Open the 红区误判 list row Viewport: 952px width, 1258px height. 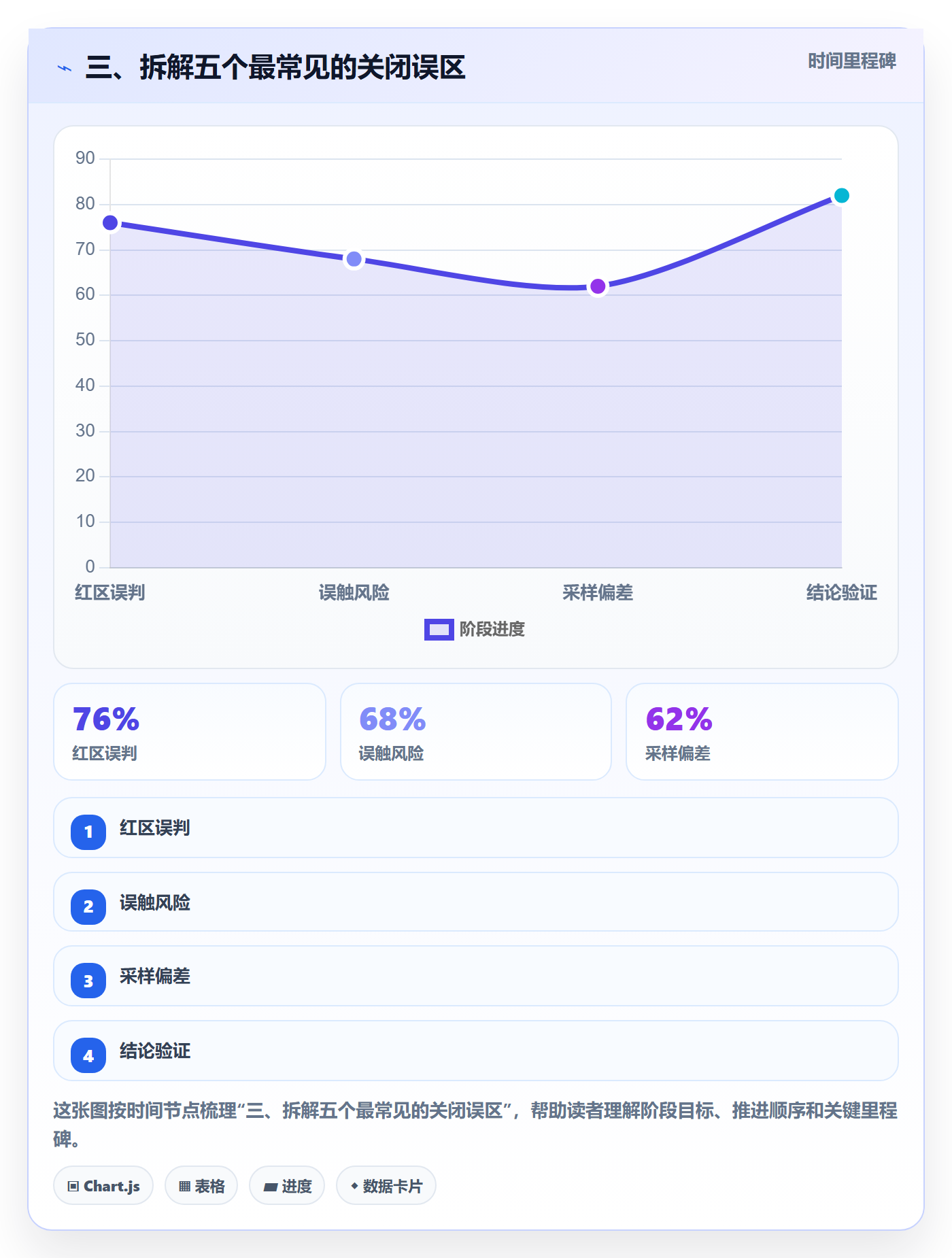click(x=476, y=828)
